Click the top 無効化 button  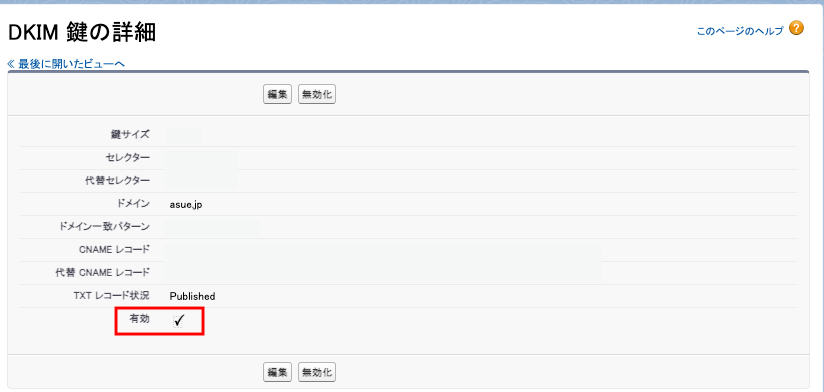[317, 95]
